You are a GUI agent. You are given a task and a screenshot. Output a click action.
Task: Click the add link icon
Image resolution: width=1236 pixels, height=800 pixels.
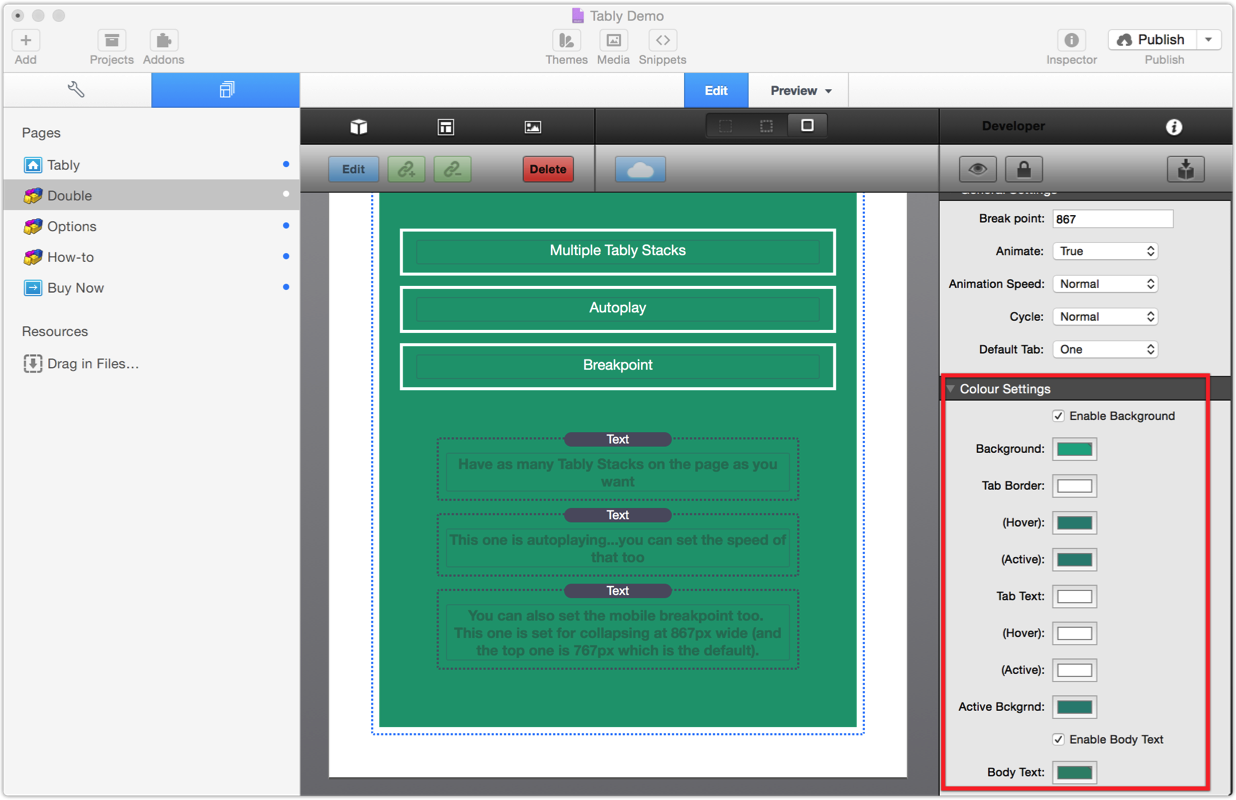pyautogui.click(x=406, y=169)
